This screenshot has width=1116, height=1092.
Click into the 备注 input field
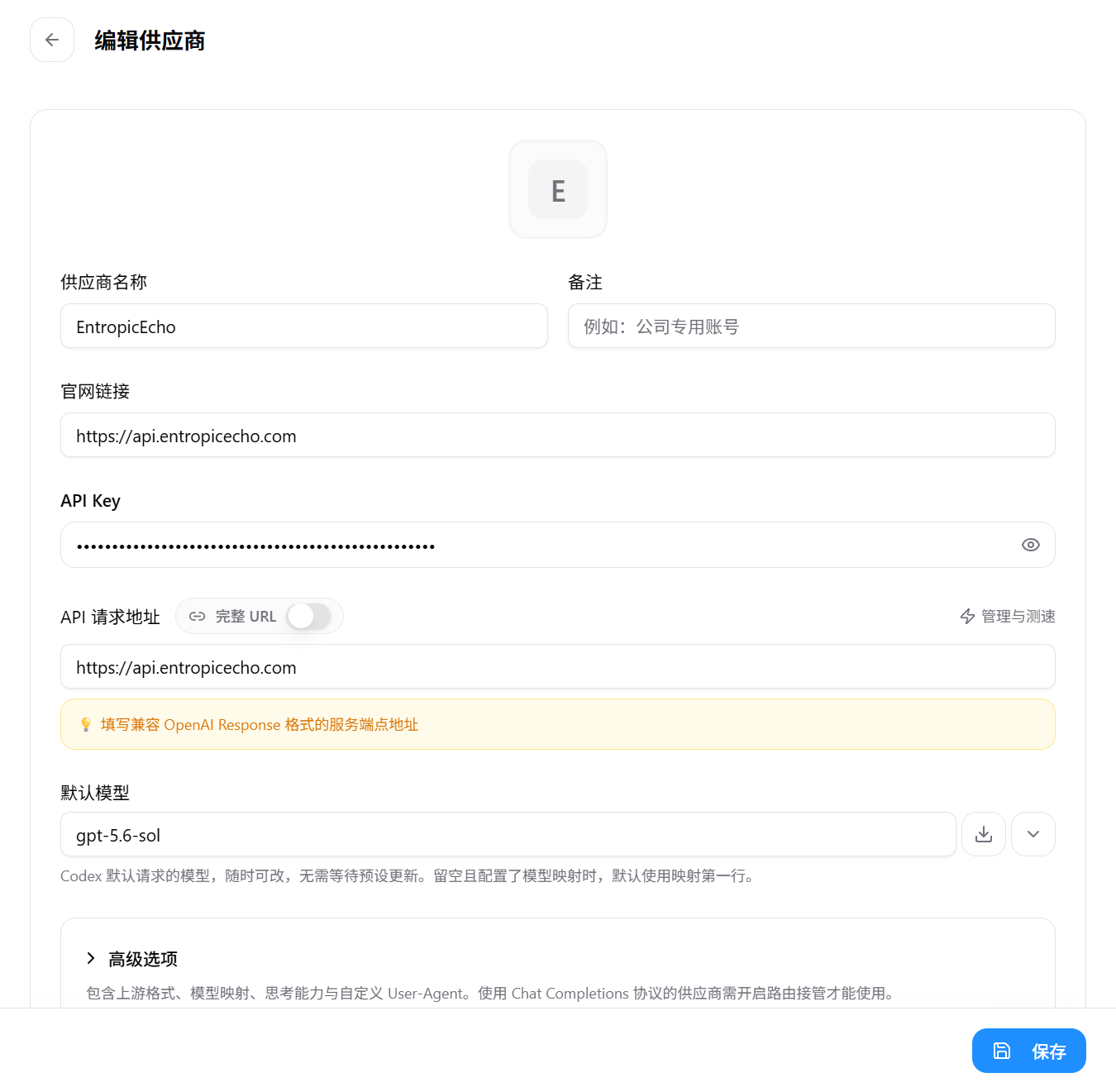tap(812, 326)
